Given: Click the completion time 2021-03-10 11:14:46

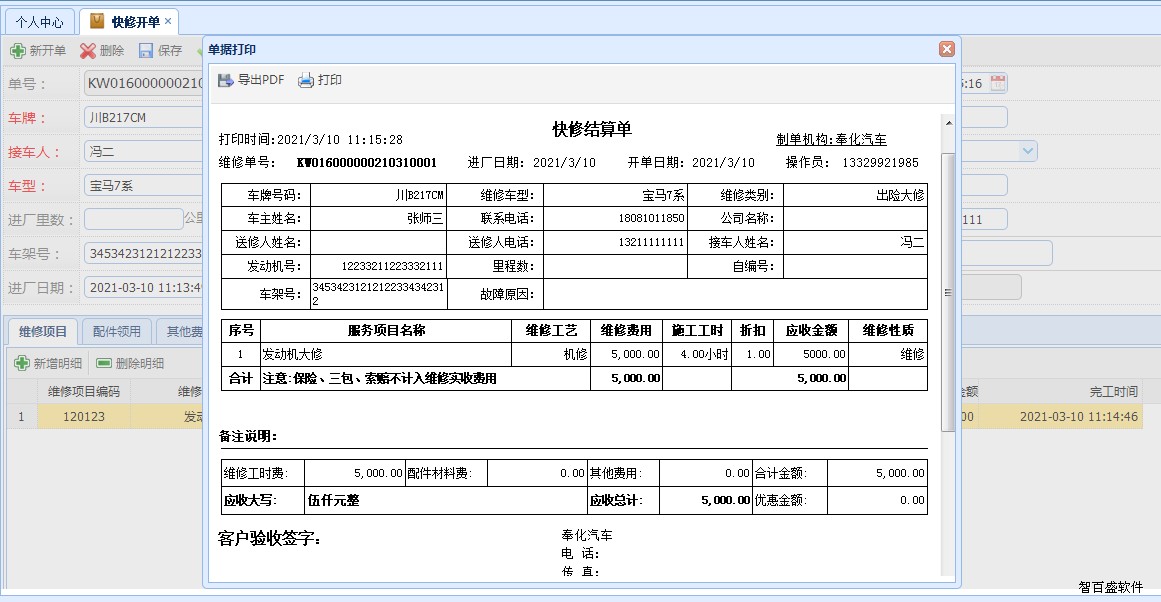Looking at the screenshot, I should [1079, 416].
